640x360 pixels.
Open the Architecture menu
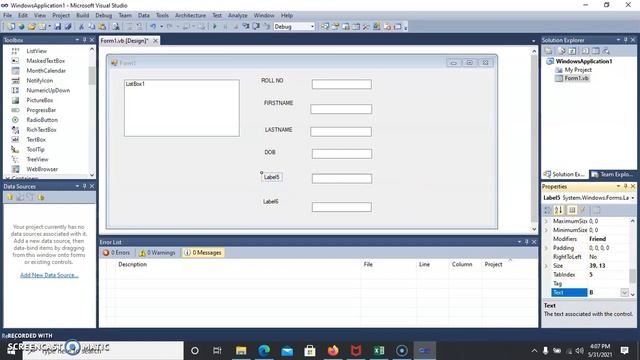(190, 16)
